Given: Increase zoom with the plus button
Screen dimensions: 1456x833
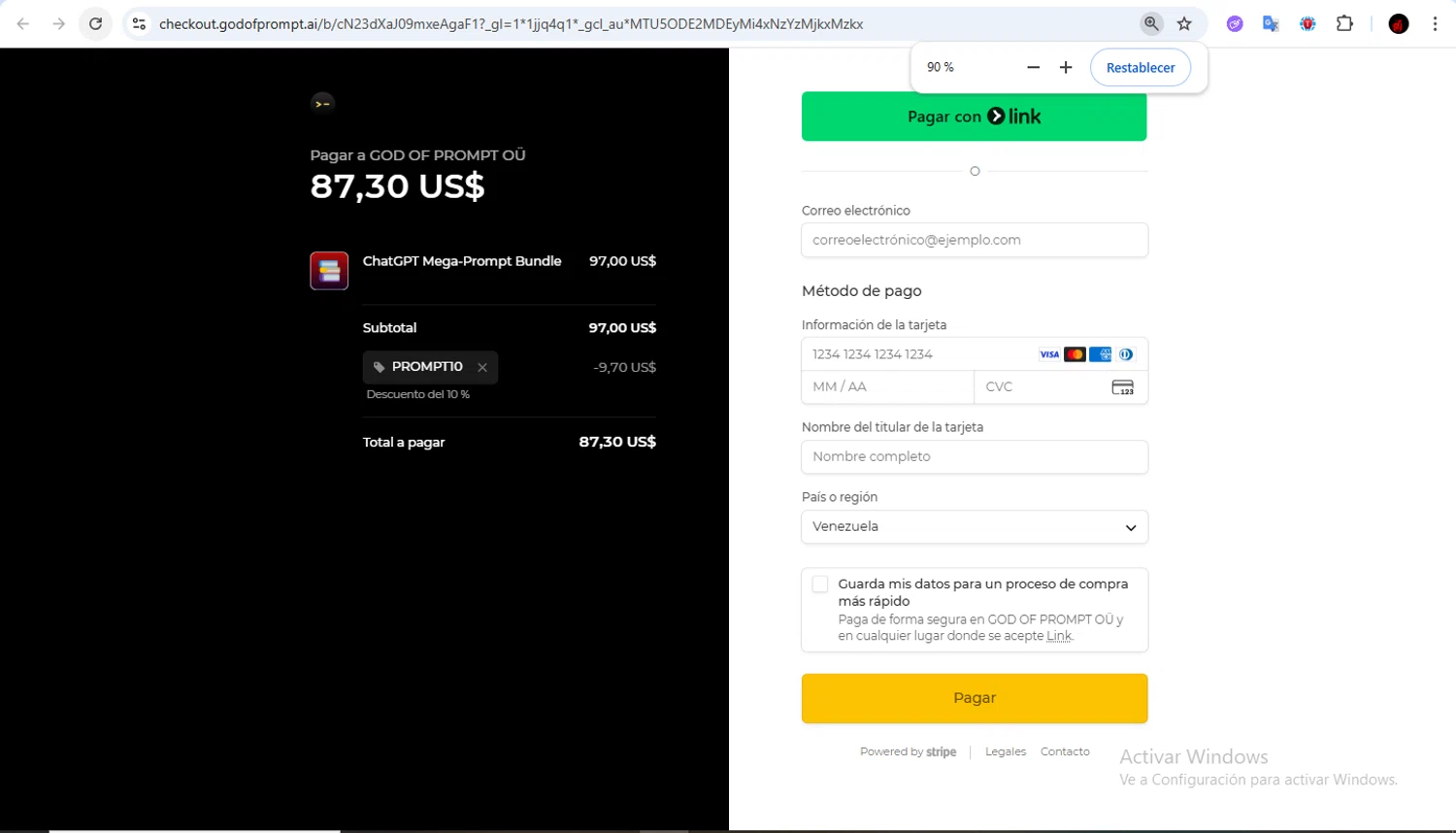Looking at the screenshot, I should 1066,67.
